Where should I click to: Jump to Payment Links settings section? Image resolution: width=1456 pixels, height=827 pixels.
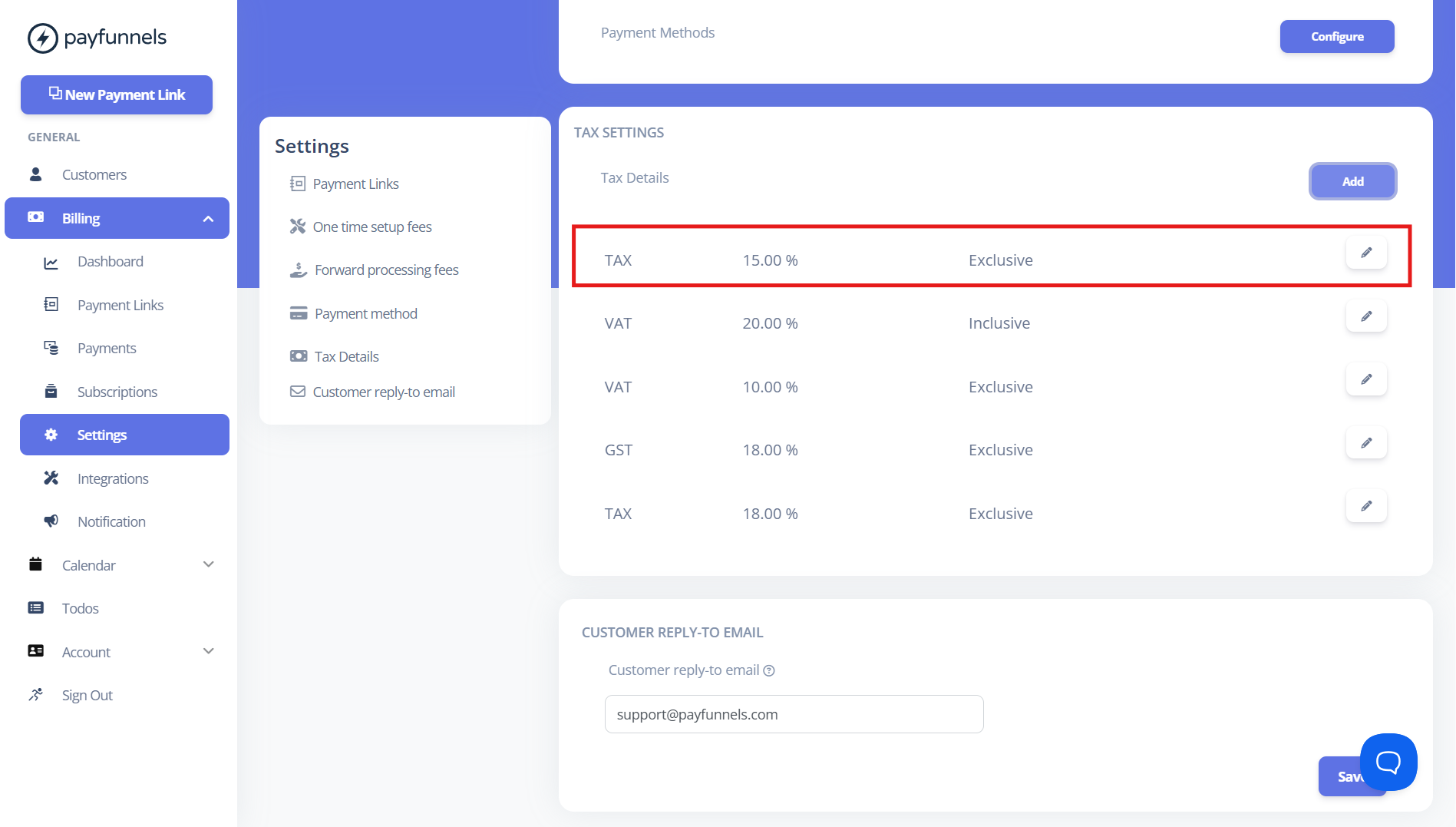pyautogui.click(x=356, y=184)
